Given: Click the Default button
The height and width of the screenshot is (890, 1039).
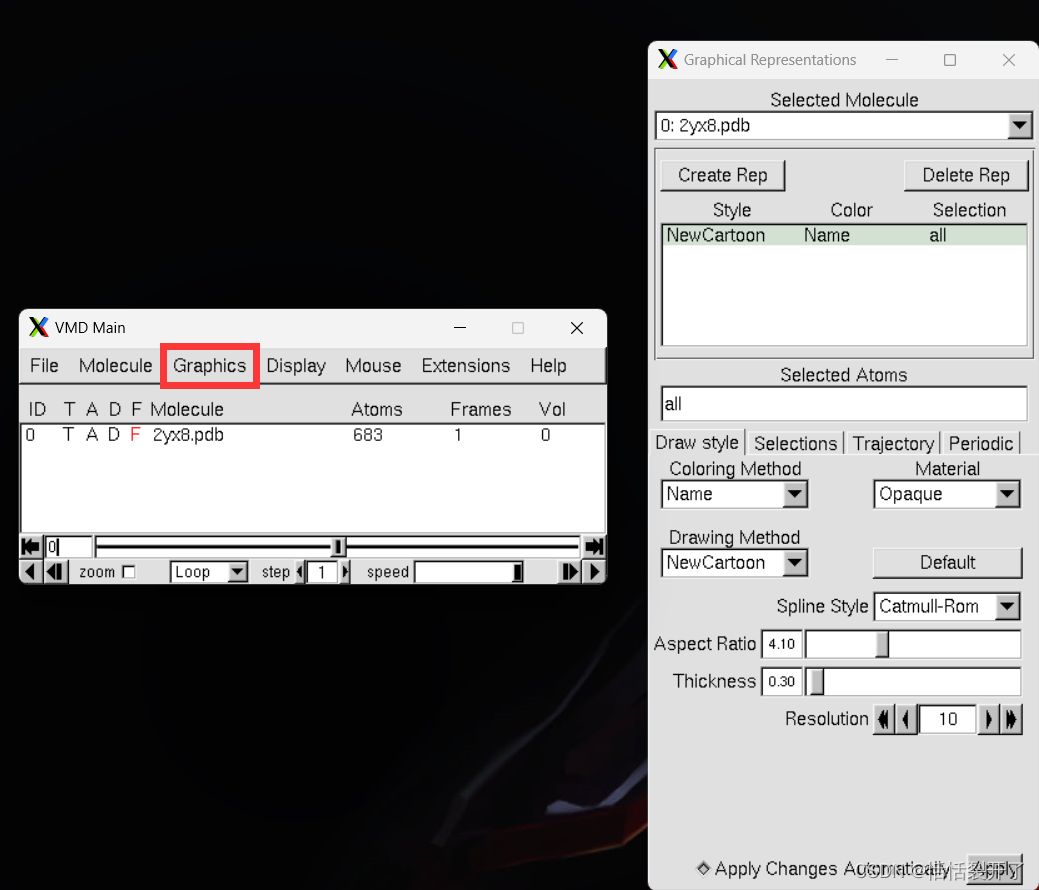Looking at the screenshot, I should pos(946,563).
